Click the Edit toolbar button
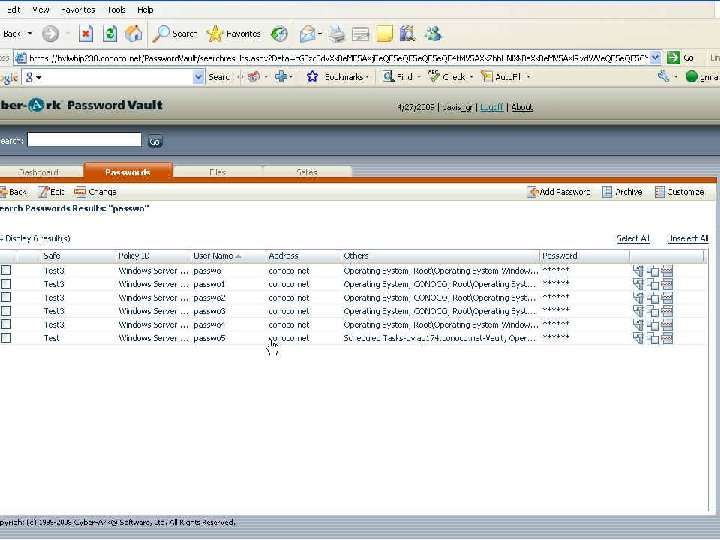Screen dimensions: 720x540 click(x=51, y=192)
